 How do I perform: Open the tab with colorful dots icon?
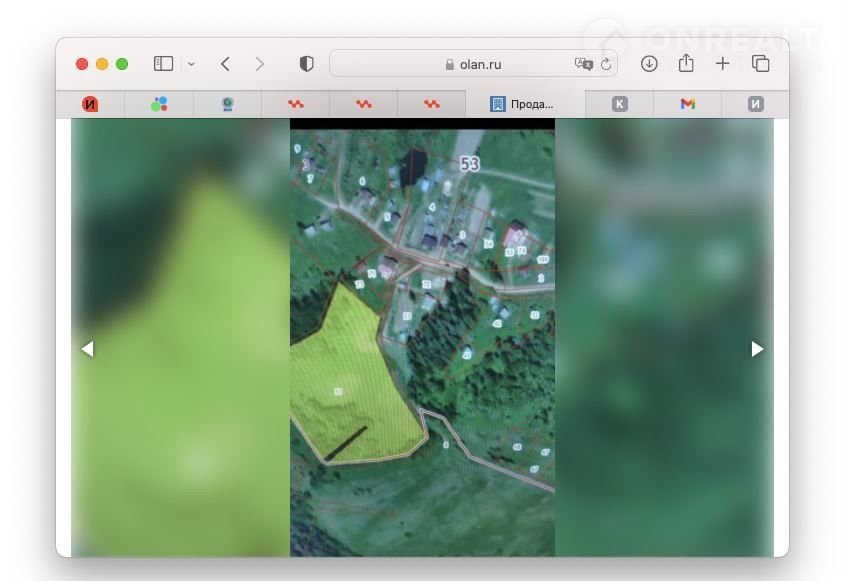click(159, 104)
